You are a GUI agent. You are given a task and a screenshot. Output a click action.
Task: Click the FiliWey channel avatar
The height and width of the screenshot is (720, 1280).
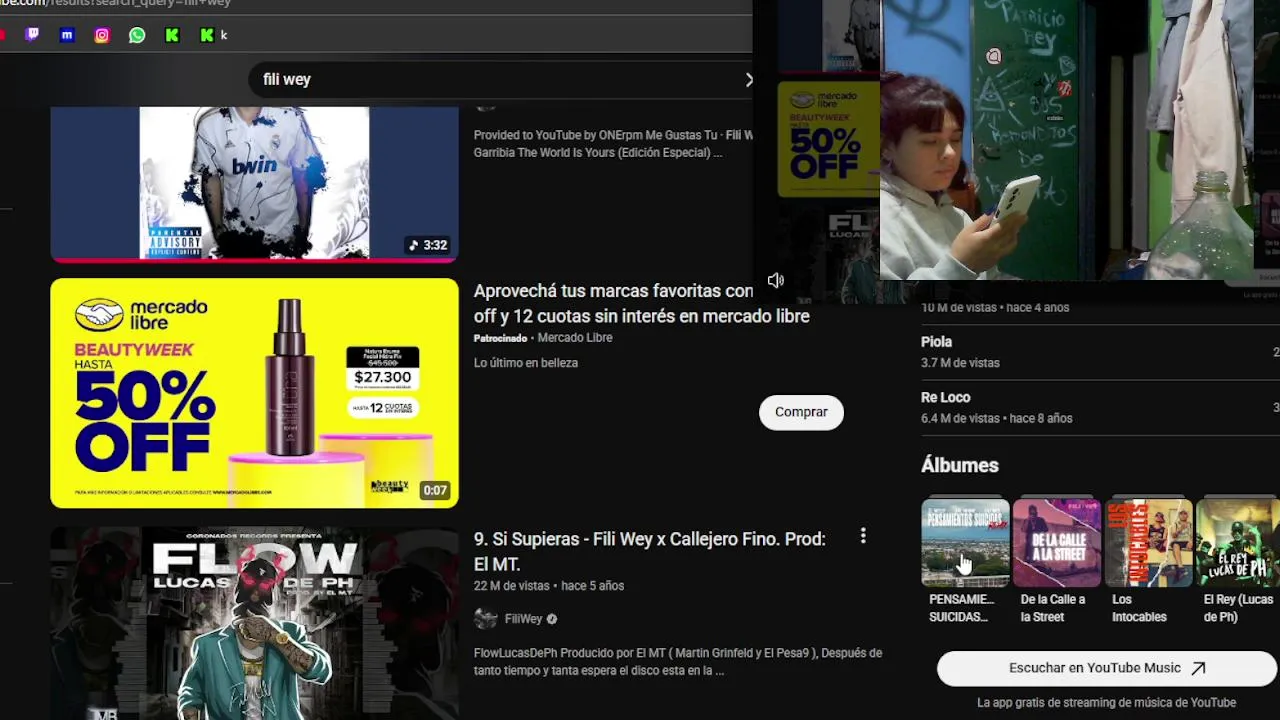[485, 619]
